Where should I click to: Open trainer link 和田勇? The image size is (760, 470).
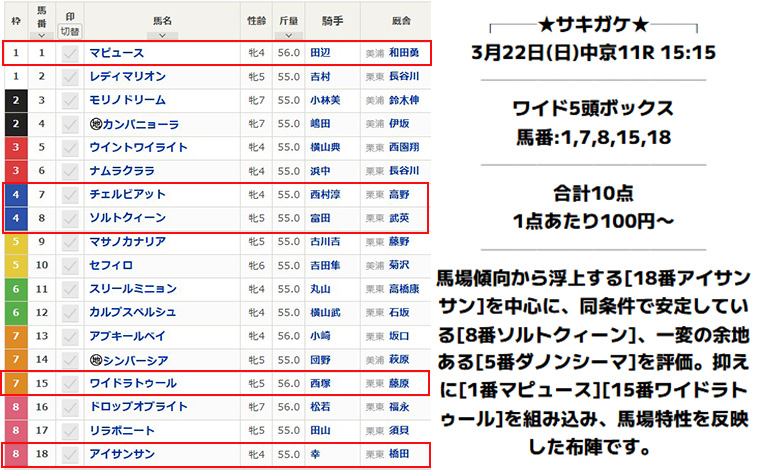(404, 53)
